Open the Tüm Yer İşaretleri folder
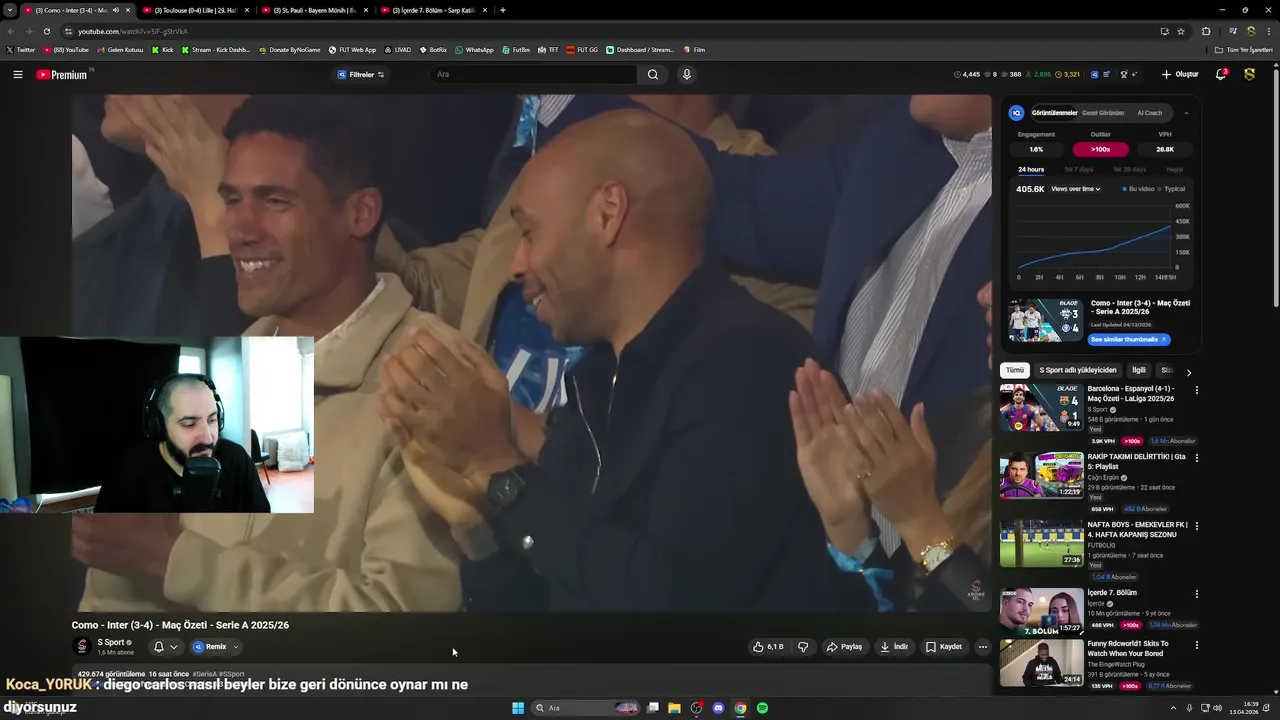This screenshot has height=720, width=1280. pyautogui.click(x=1244, y=49)
